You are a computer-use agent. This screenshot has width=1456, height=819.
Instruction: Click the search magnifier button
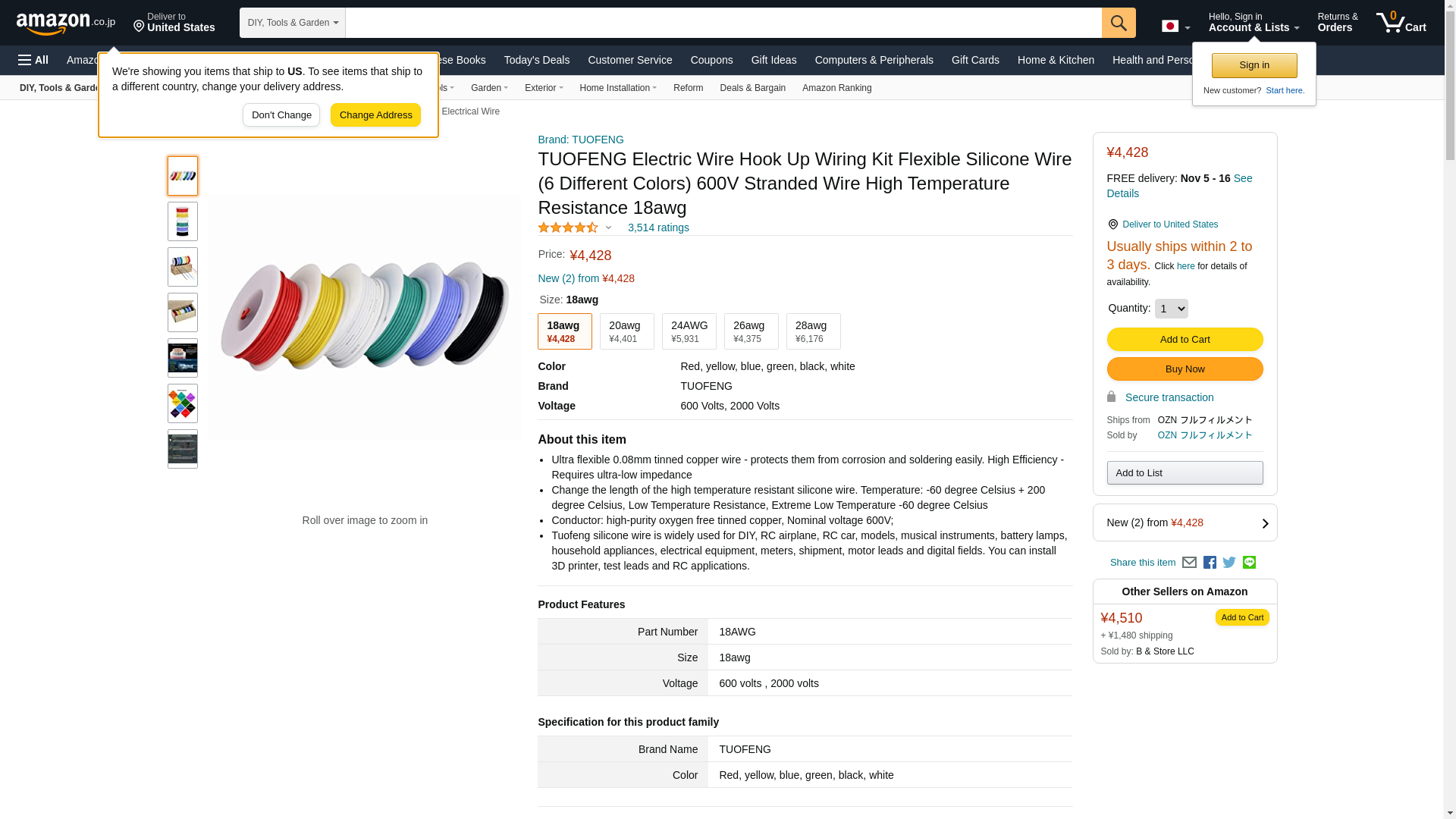pos(1119,23)
